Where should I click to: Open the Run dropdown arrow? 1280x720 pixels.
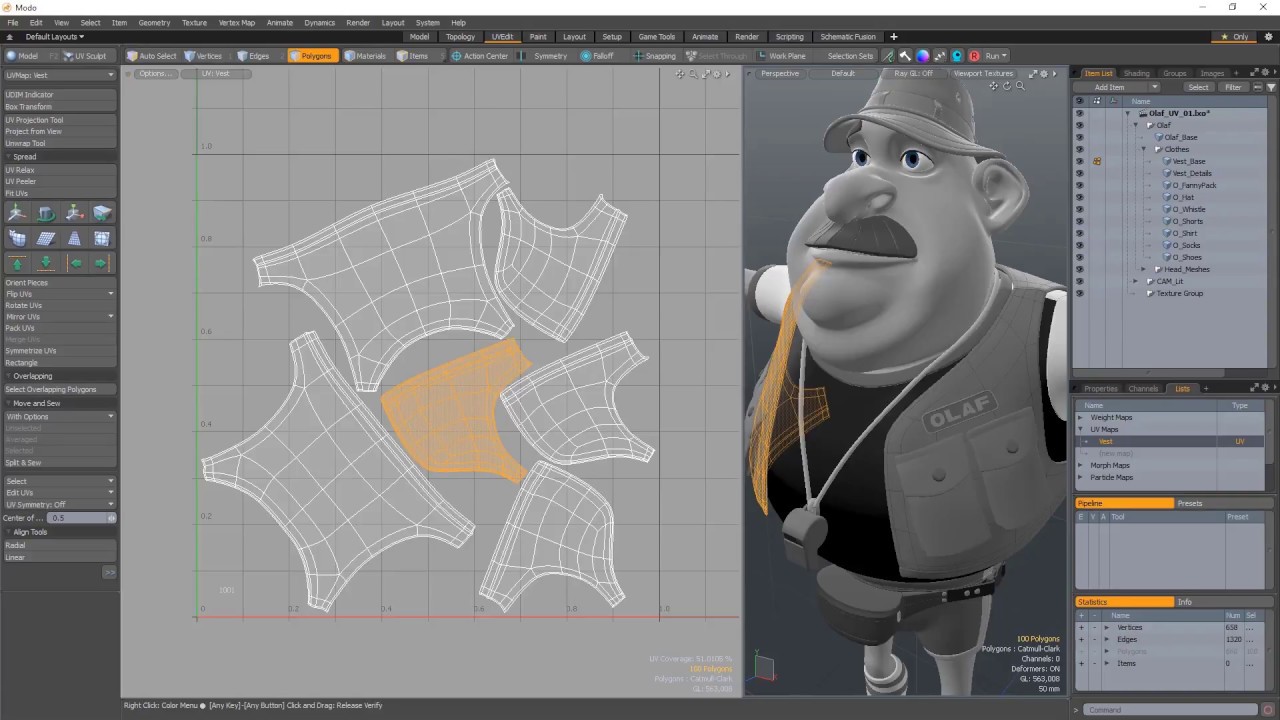1003,56
